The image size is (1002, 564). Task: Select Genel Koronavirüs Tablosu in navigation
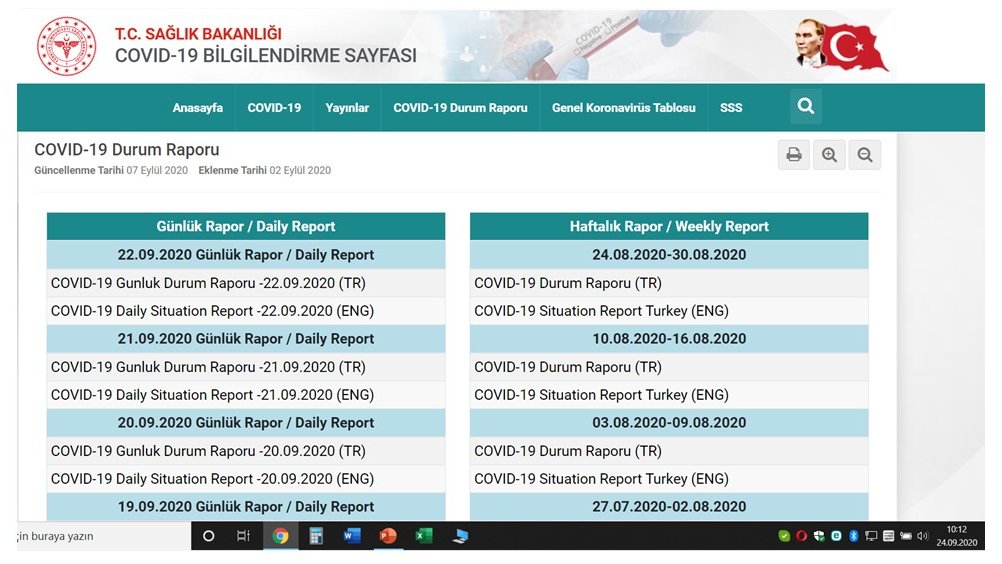(623, 108)
